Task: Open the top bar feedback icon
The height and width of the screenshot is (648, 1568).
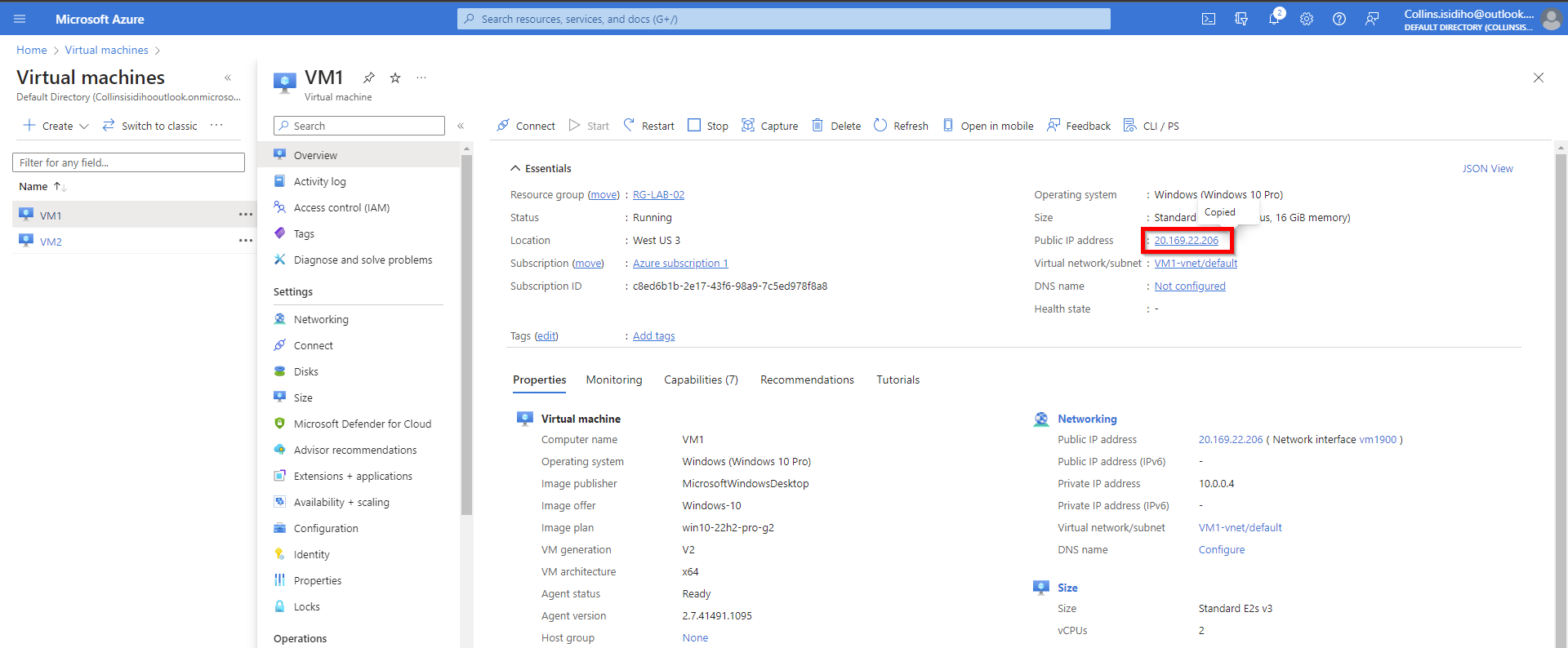Action: 1372,19
